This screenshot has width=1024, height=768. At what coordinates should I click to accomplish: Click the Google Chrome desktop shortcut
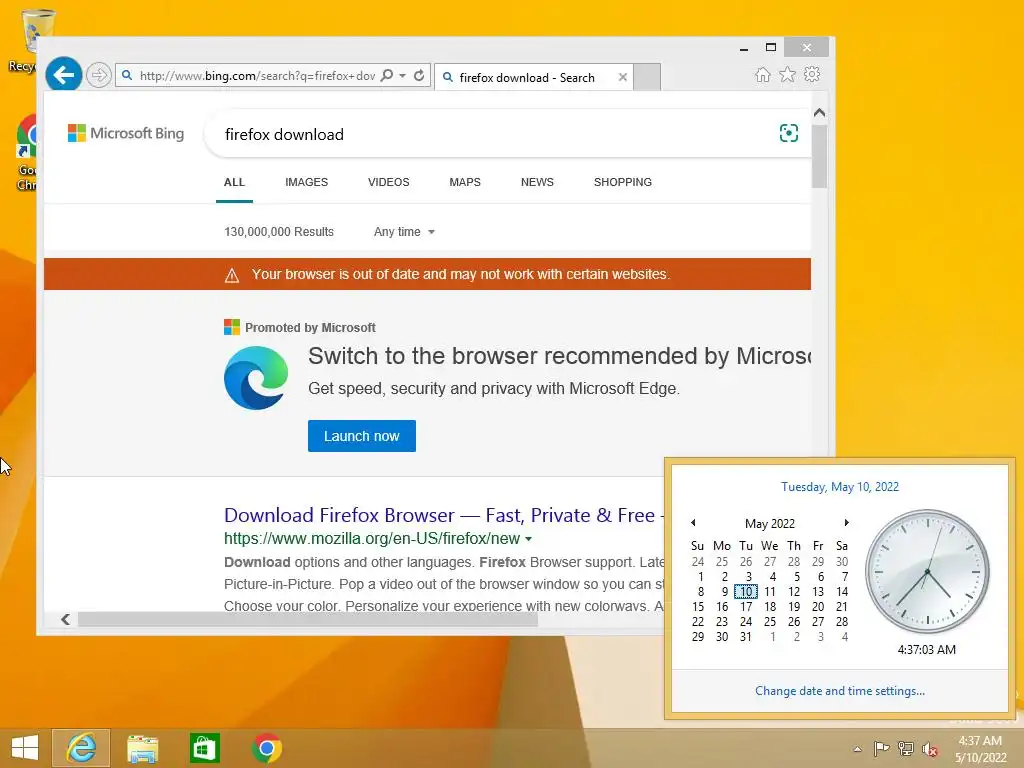pyautogui.click(x=26, y=153)
